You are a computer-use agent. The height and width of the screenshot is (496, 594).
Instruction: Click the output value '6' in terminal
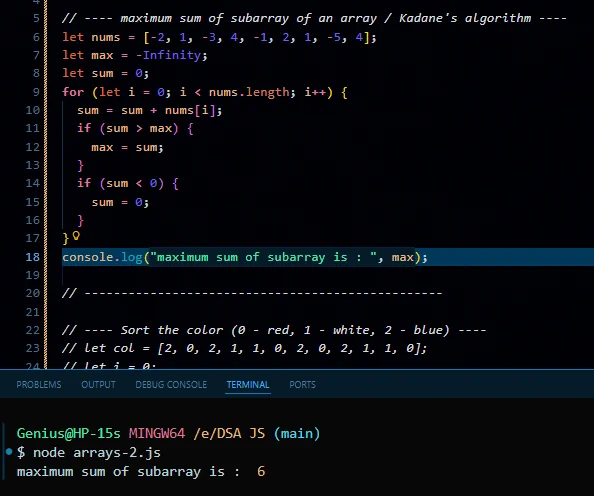pos(261,471)
